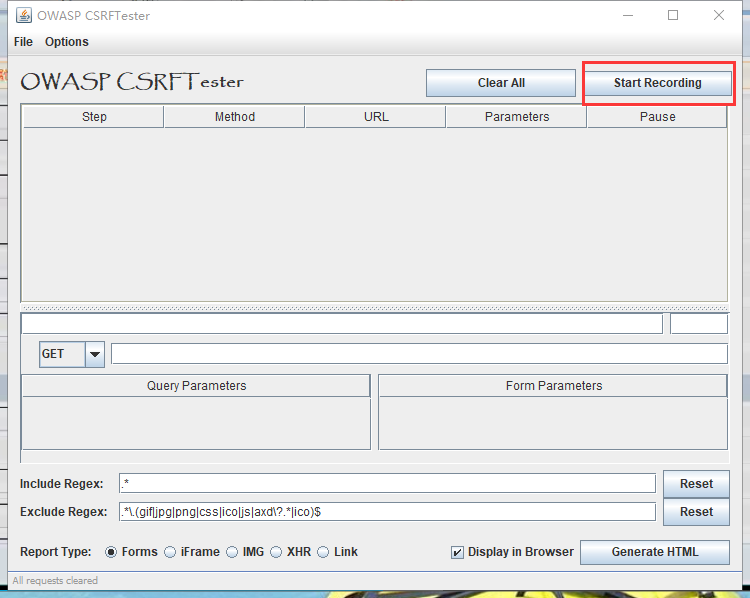The height and width of the screenshot is (598, 750).
Task: Click the Generate HTML button
Action: 655,552
